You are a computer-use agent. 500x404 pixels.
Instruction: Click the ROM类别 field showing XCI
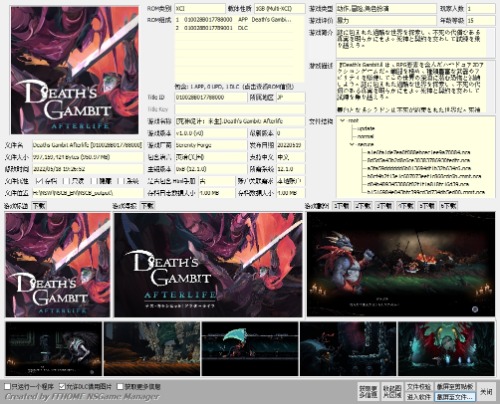coord(200,8)
